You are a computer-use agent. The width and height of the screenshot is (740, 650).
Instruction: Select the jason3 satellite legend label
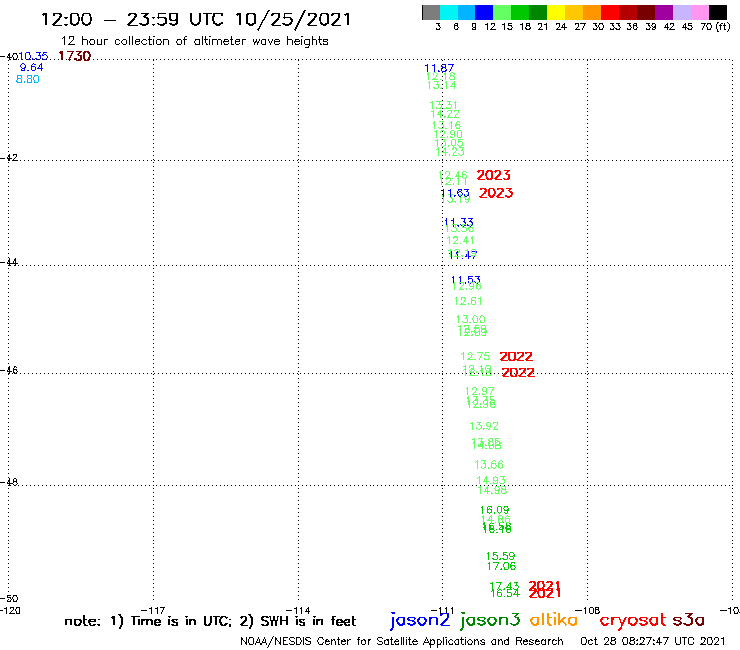490,620
